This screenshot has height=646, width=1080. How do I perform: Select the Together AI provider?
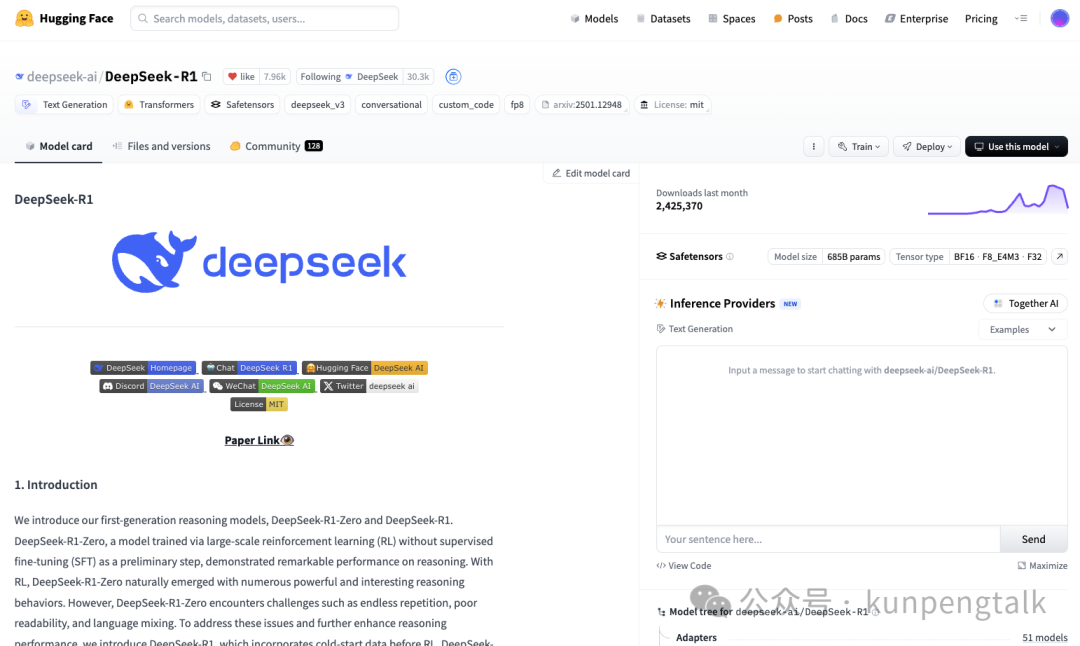coord(1025,304)
